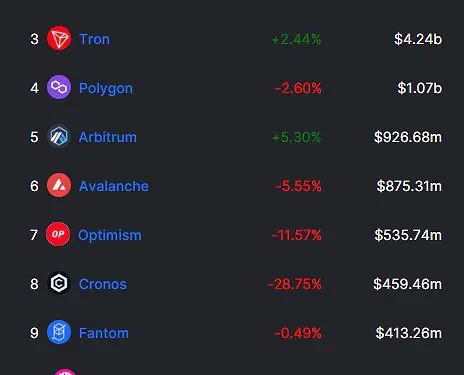Go to the Arbitrum chain link
Viewport: 464px width, 375px height.
pos(107,137)
